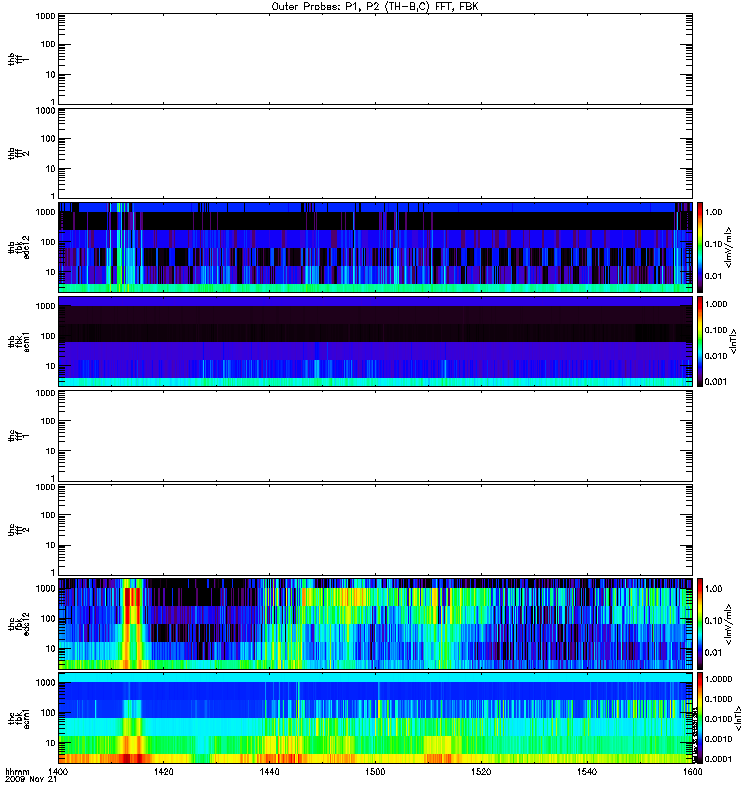Click the '<|mV/m|>' unit label of thb edc12 color bar
The width and height of the screenshot is (750, 800).
(729, 247)
